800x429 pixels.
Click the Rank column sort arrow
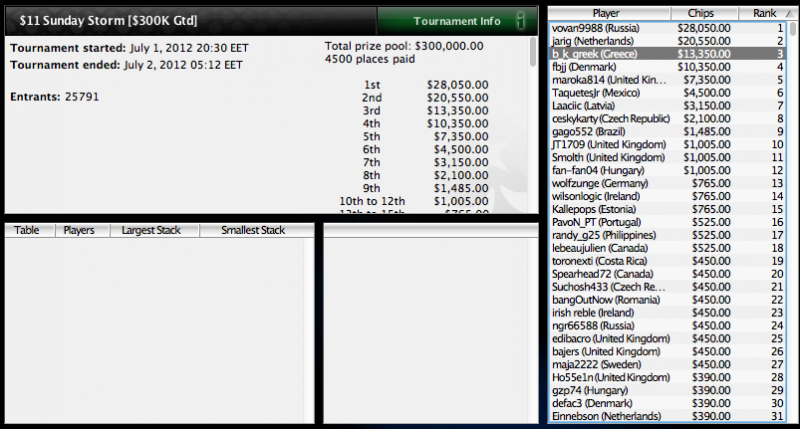click(790, 14)
